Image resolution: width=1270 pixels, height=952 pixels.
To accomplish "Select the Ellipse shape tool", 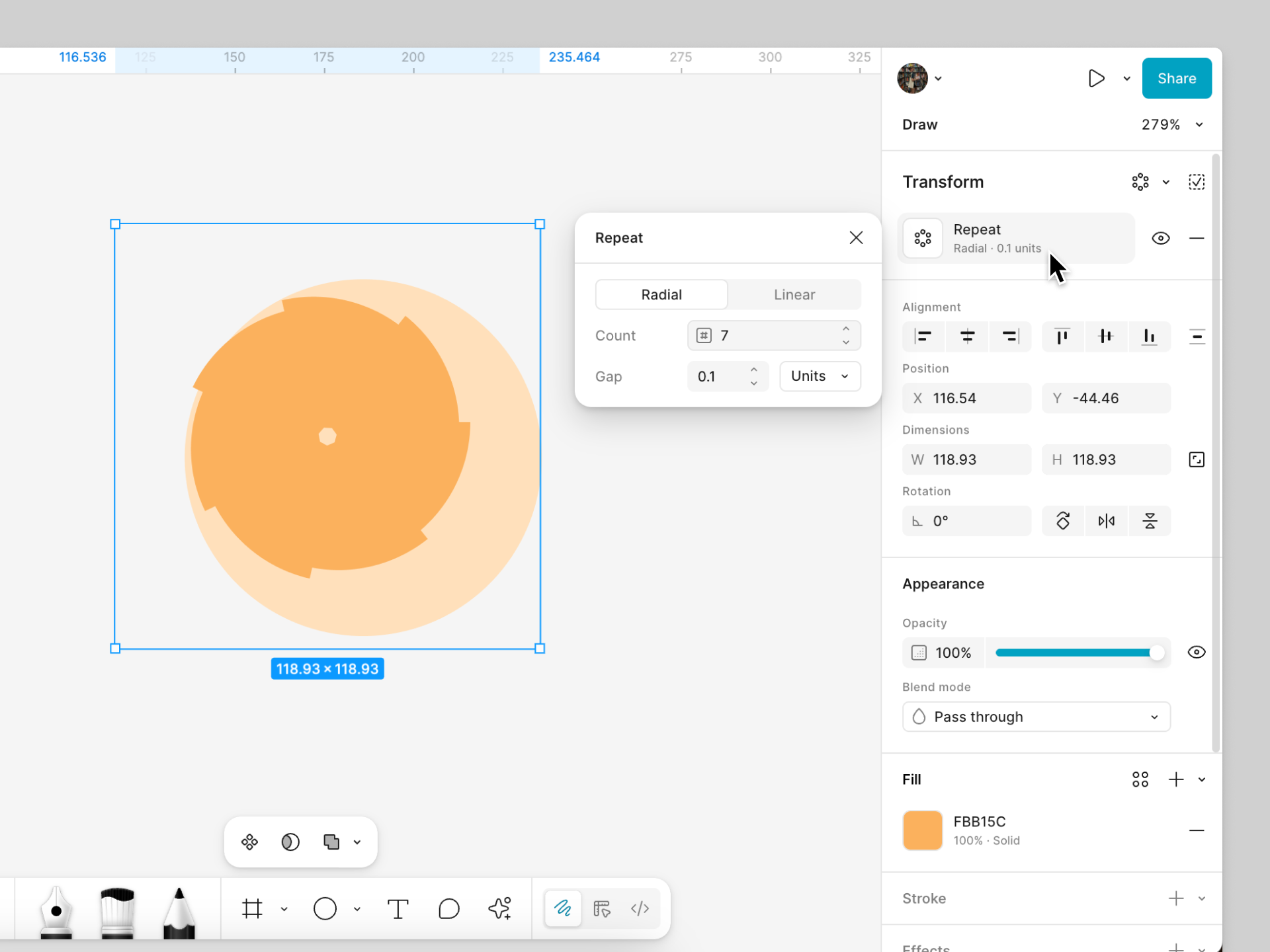I will coord(325,908).
